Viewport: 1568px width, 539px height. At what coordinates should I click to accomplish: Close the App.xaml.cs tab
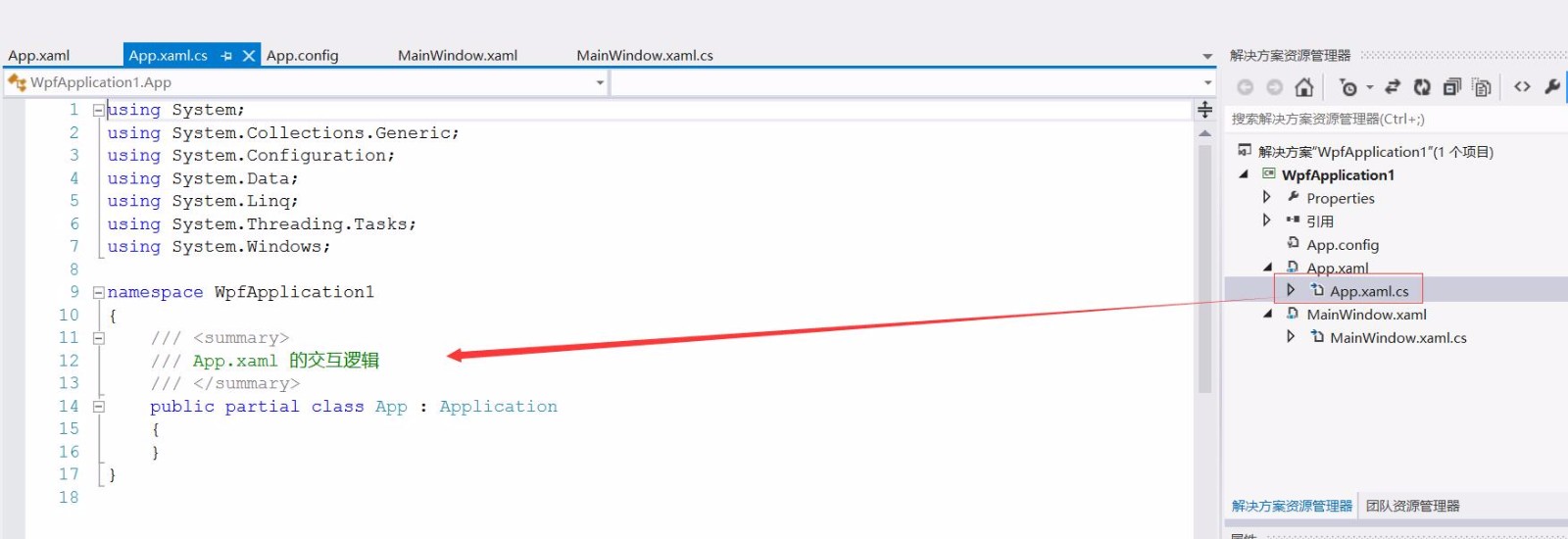click(x=249, y=56)
